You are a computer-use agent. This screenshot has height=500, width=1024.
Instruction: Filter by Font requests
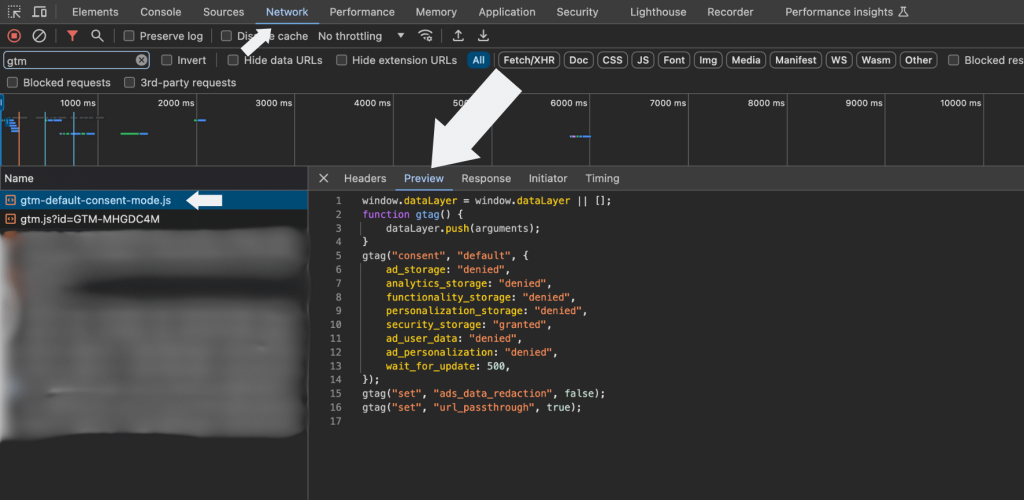(674, 60)
